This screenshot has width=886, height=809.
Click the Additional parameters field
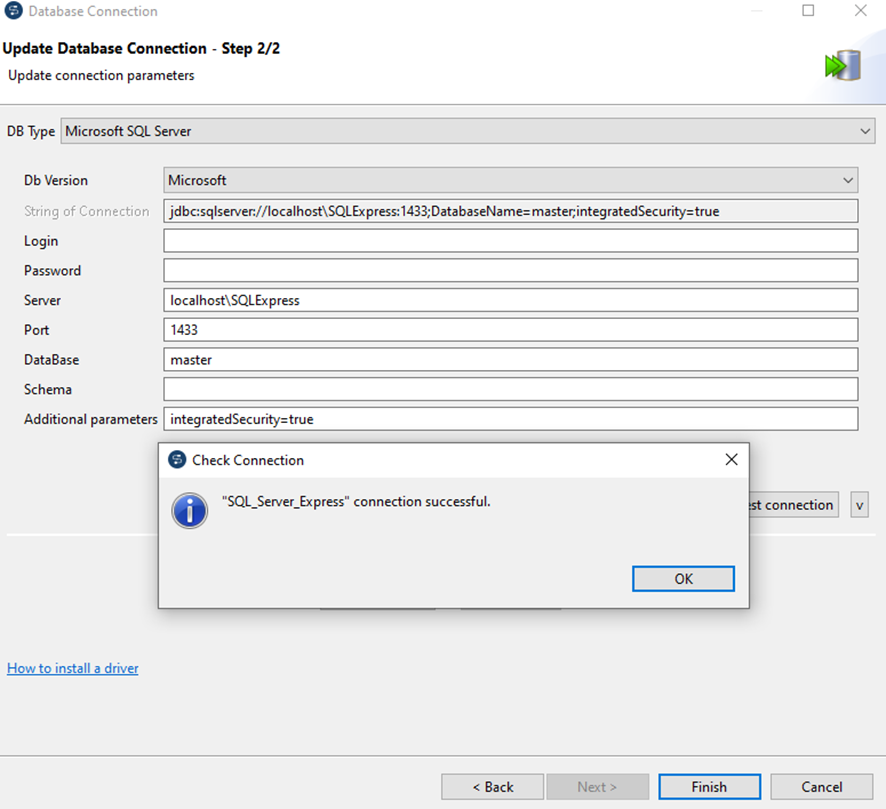click(510, 419)
